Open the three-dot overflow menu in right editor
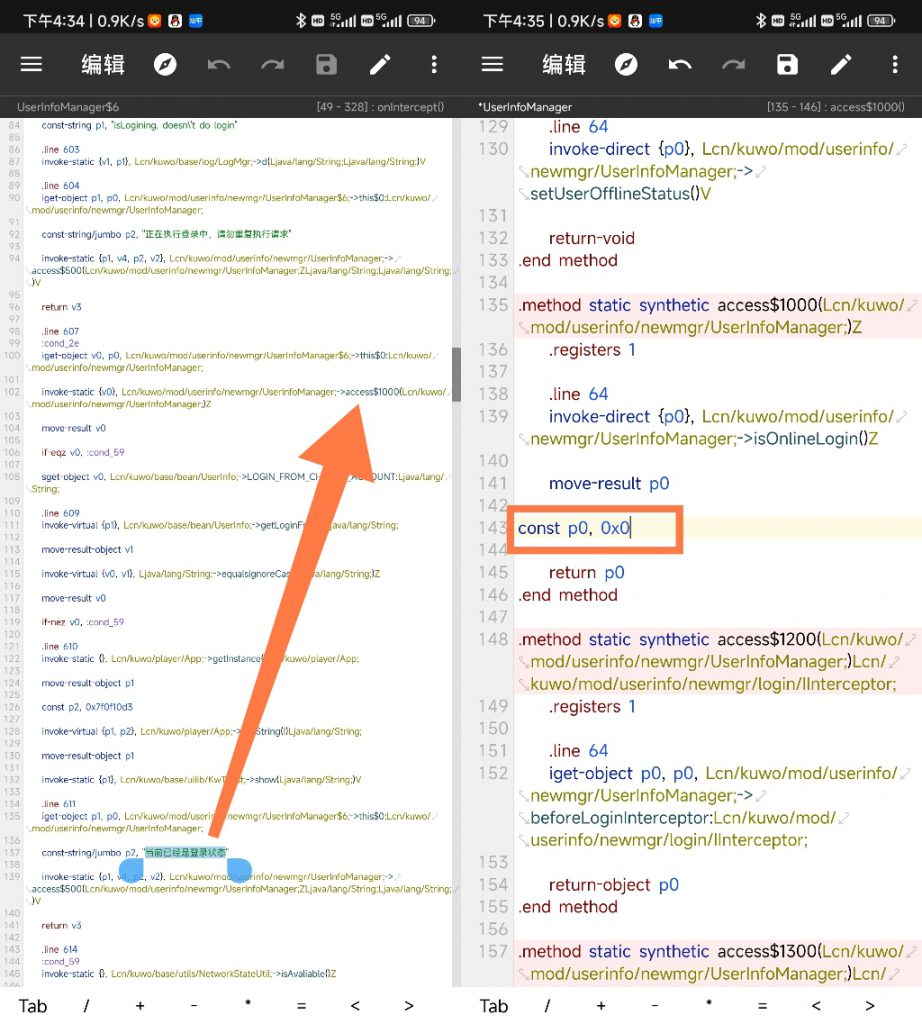 click(895, 65)
